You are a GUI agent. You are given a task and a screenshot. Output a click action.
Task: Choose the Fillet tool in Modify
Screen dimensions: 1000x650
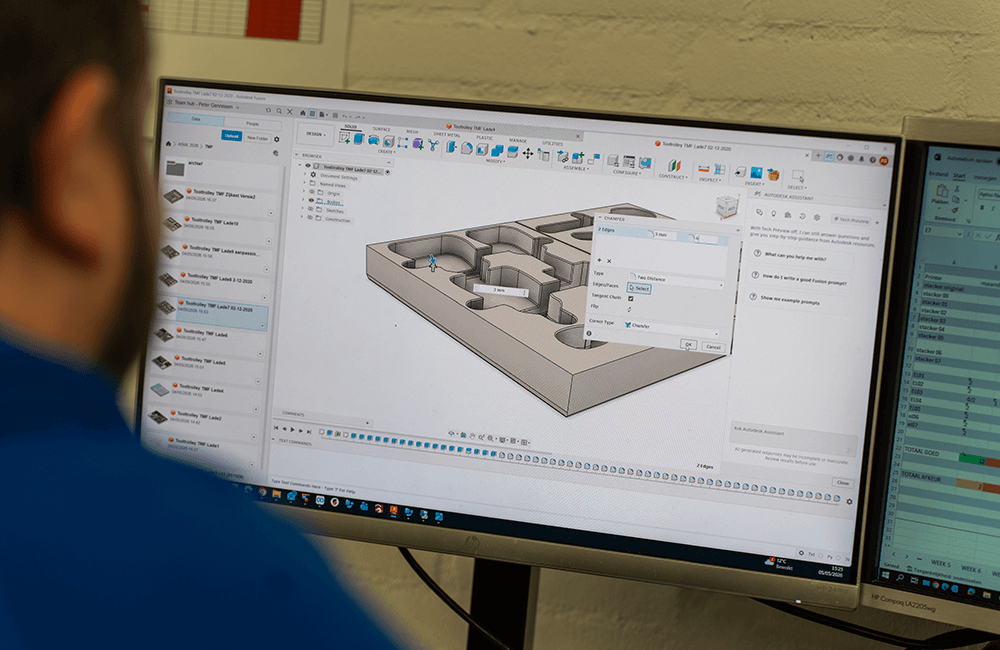point(467,148)
